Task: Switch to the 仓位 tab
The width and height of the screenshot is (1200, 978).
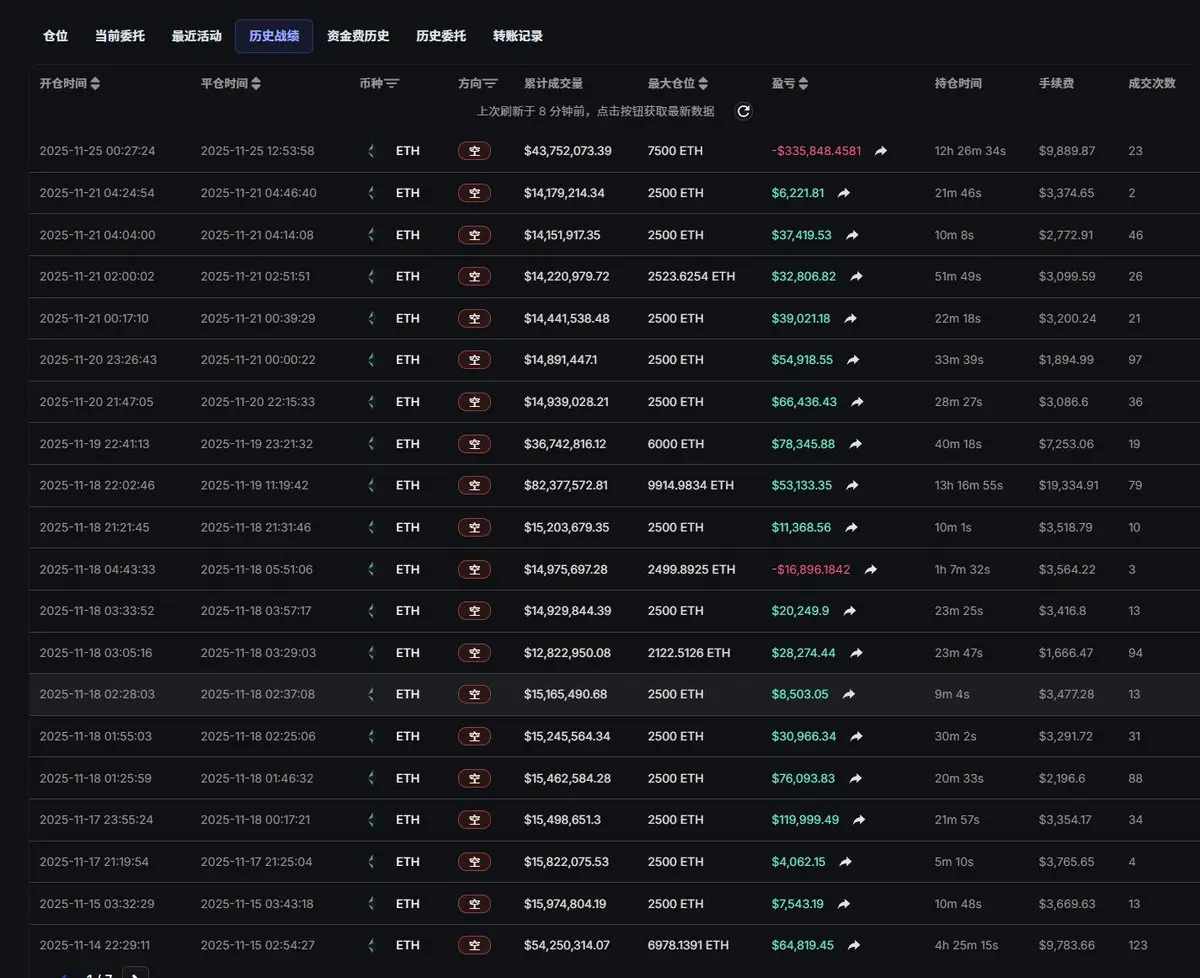Action: (56, 36)
